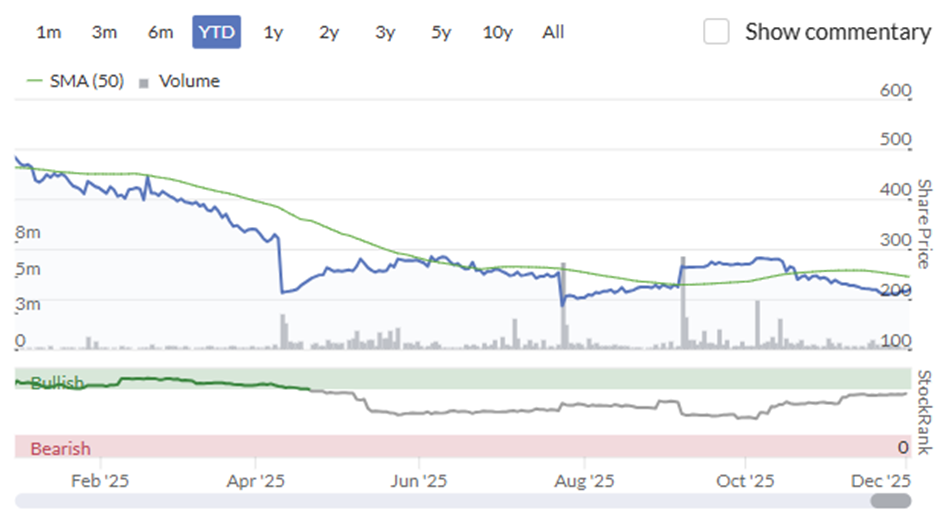Click the 300 share price tick
Screen dimensions: 940x516
(895, 240)
